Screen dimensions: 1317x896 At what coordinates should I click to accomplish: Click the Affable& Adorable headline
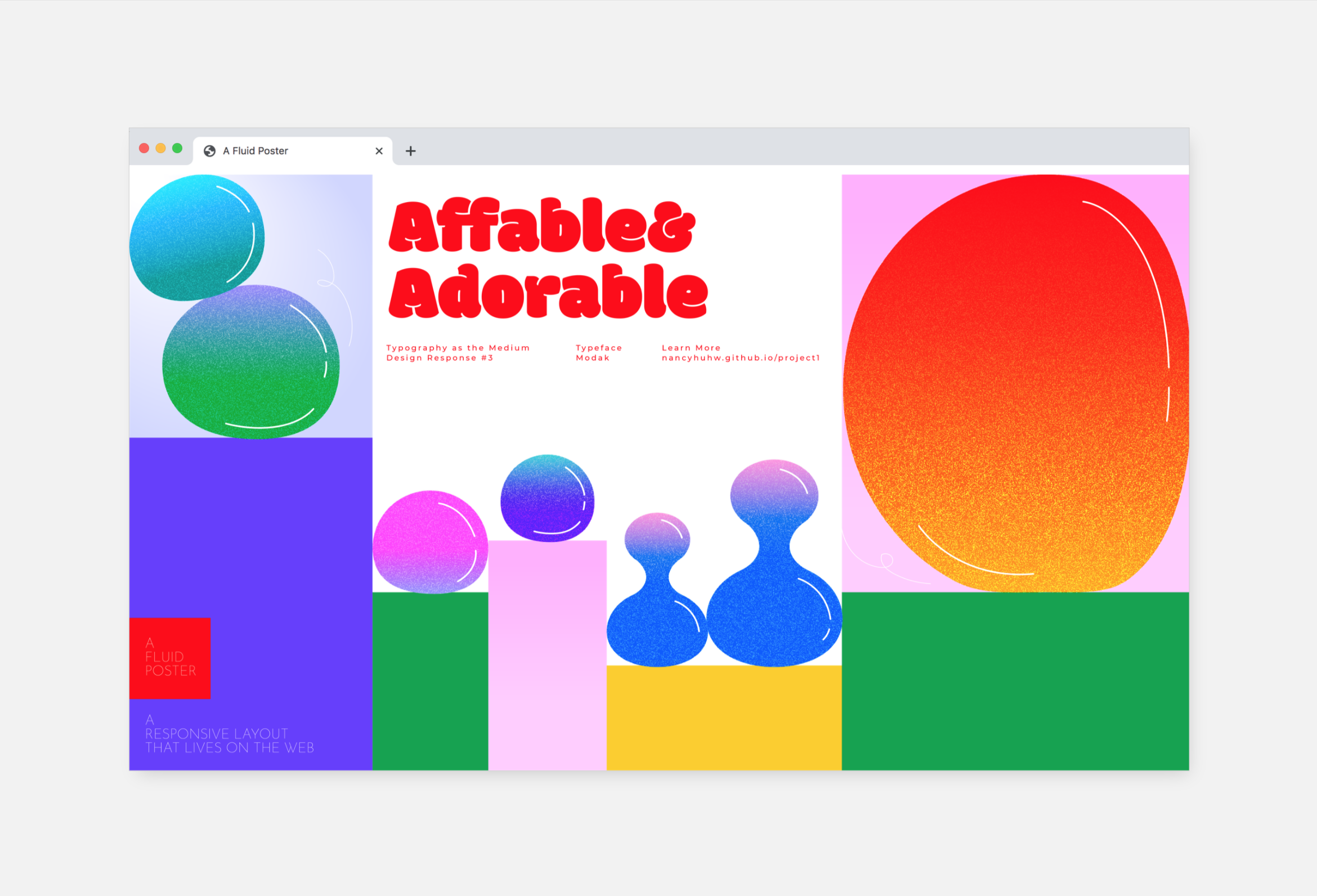547,258
